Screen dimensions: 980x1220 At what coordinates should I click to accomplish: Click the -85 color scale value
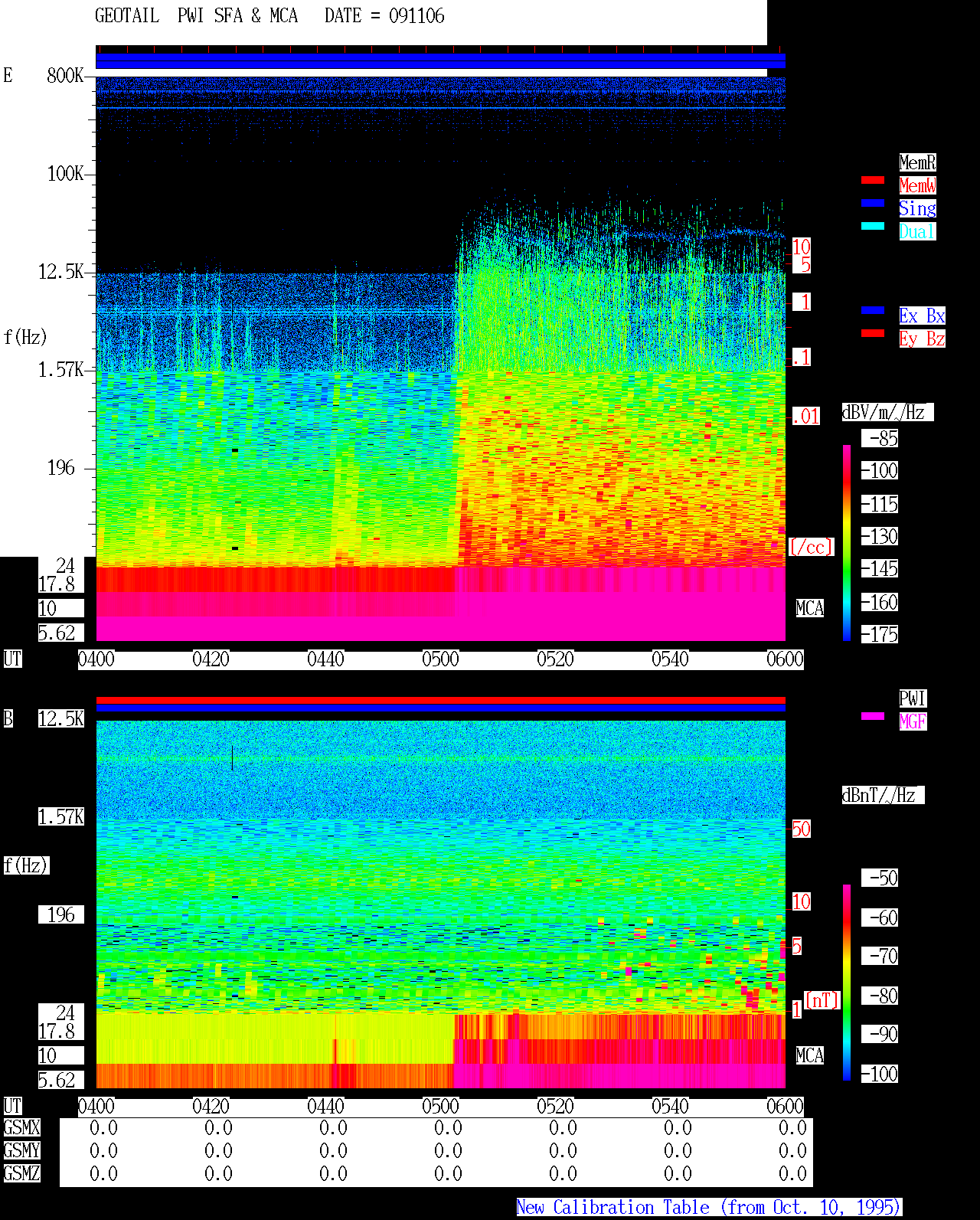[x=880, y=438]
